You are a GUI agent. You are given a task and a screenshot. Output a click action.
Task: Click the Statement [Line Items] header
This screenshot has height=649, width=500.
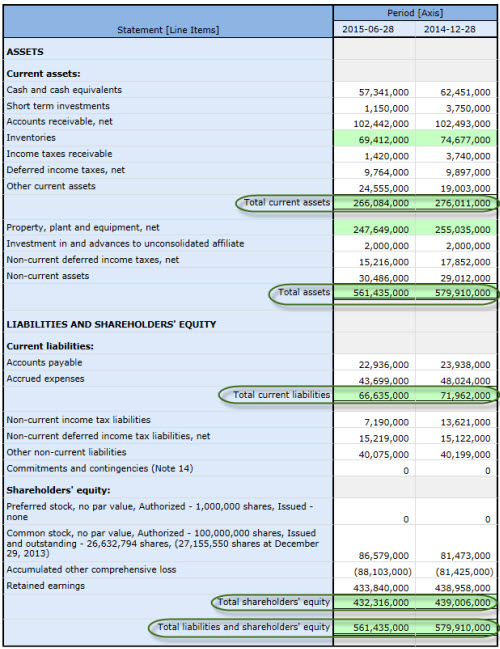point(168,30)
